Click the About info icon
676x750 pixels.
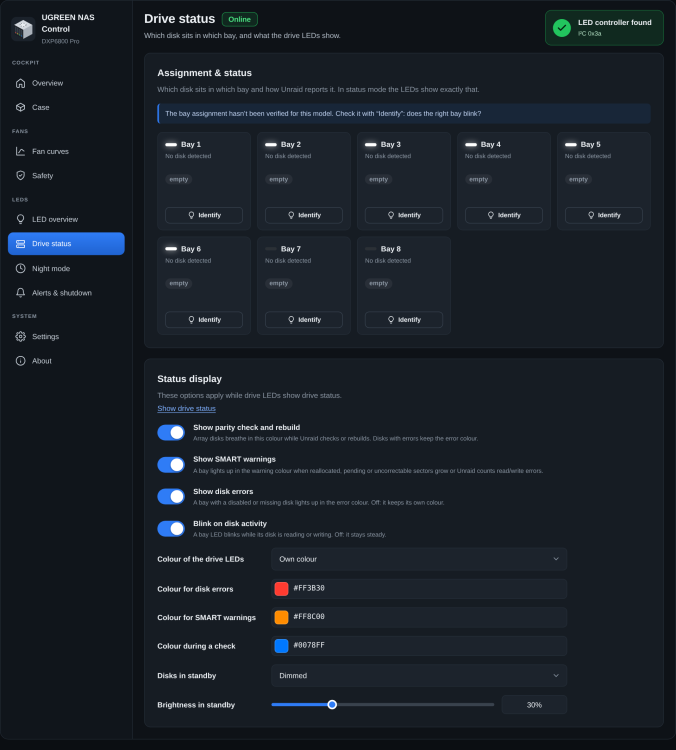pyautogui.click(x=21, y=361)
